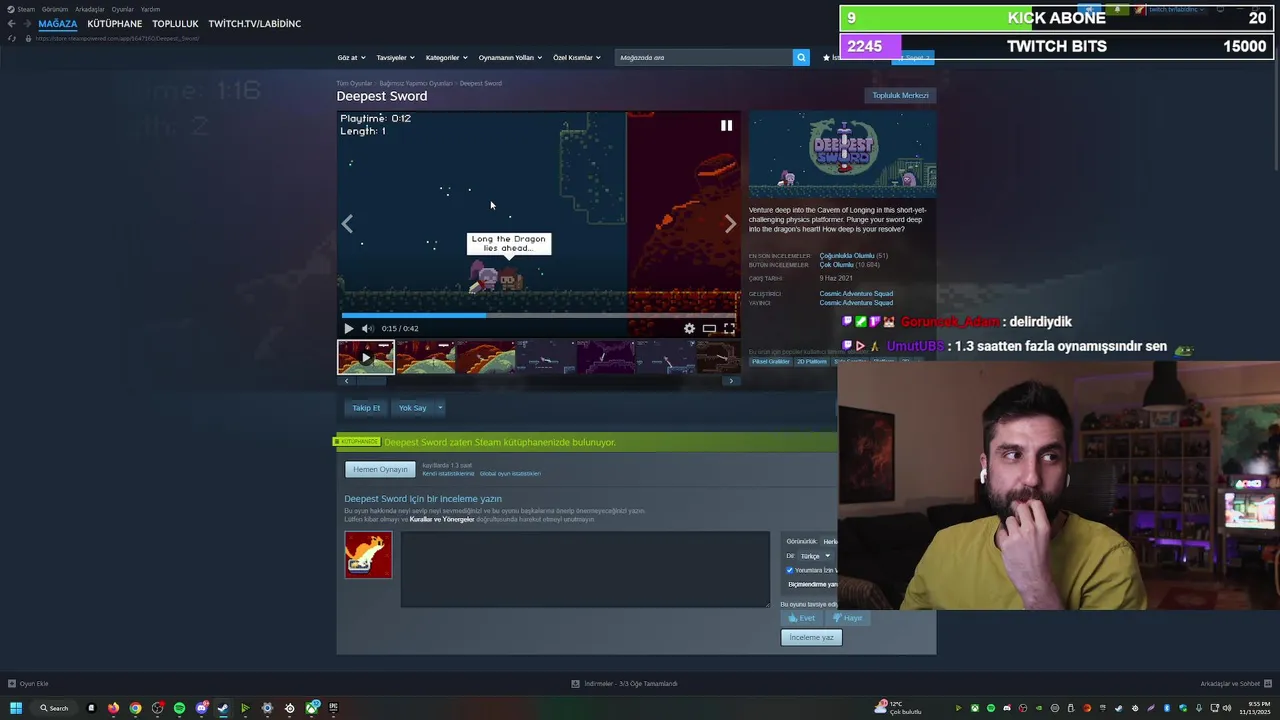Open the Görünüm menu
This screenshot has width=1280, height=720.
point(55,9)
